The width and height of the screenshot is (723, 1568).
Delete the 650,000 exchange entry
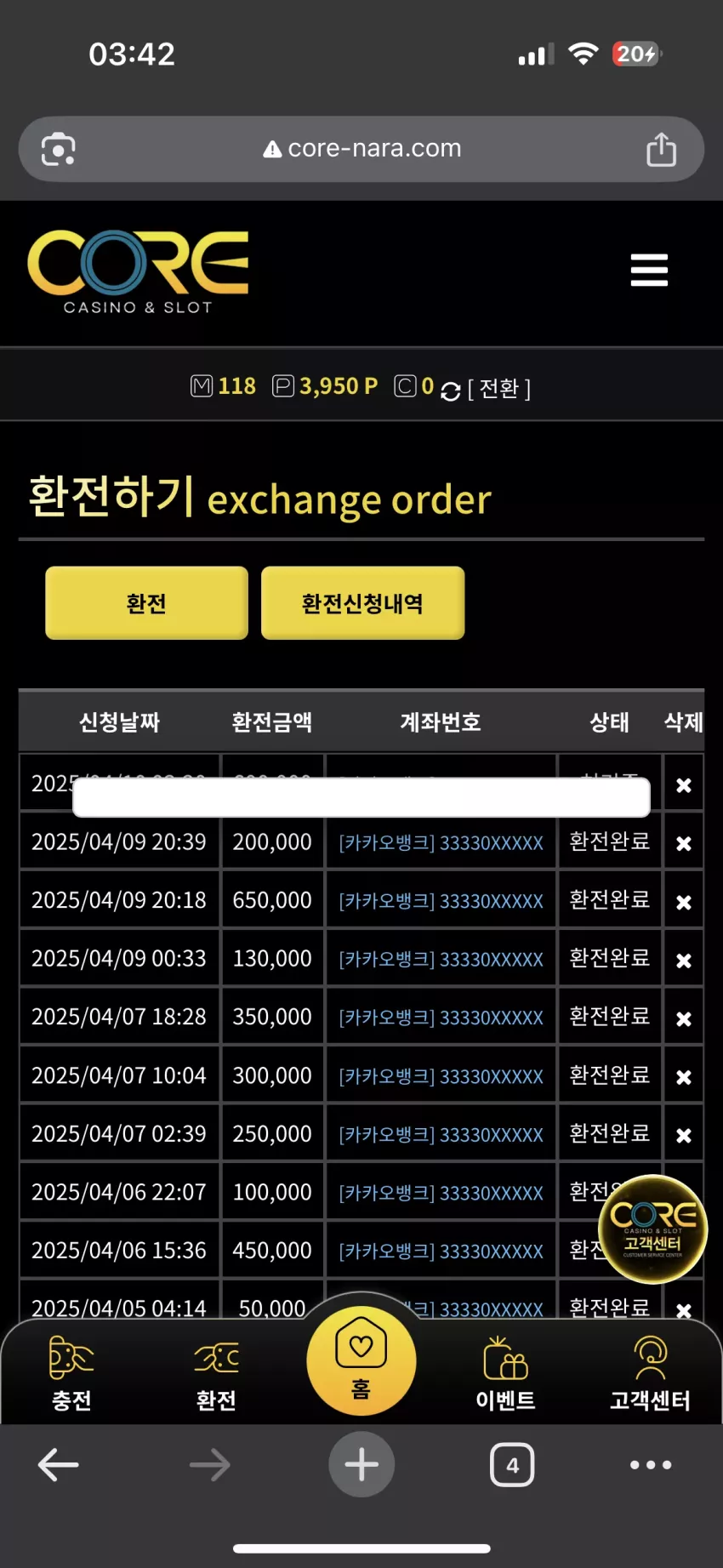tap(683, 902)
